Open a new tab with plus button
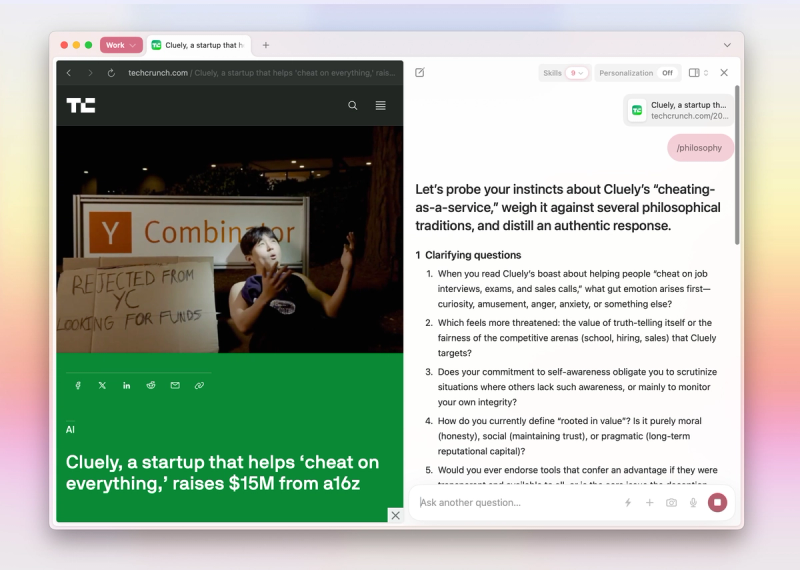Viewport: 800px width, 570px height. point(266,45)
